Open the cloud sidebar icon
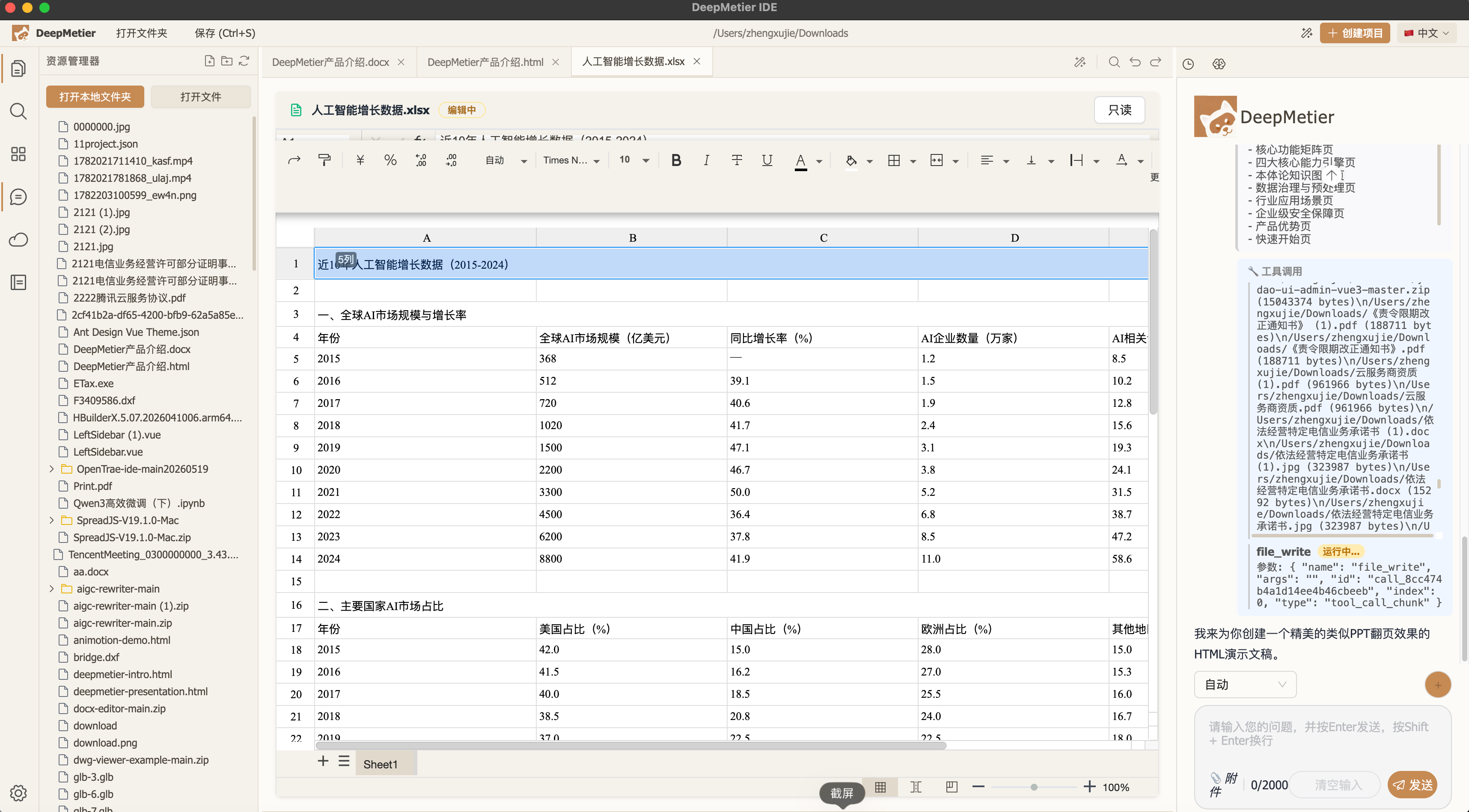 click(x=18, y=240)
